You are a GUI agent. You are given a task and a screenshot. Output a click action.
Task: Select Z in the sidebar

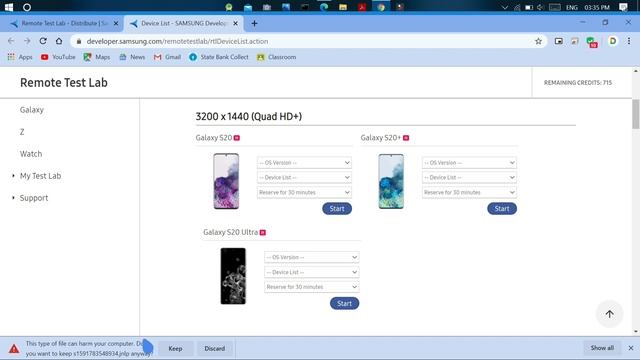[22, 132]
